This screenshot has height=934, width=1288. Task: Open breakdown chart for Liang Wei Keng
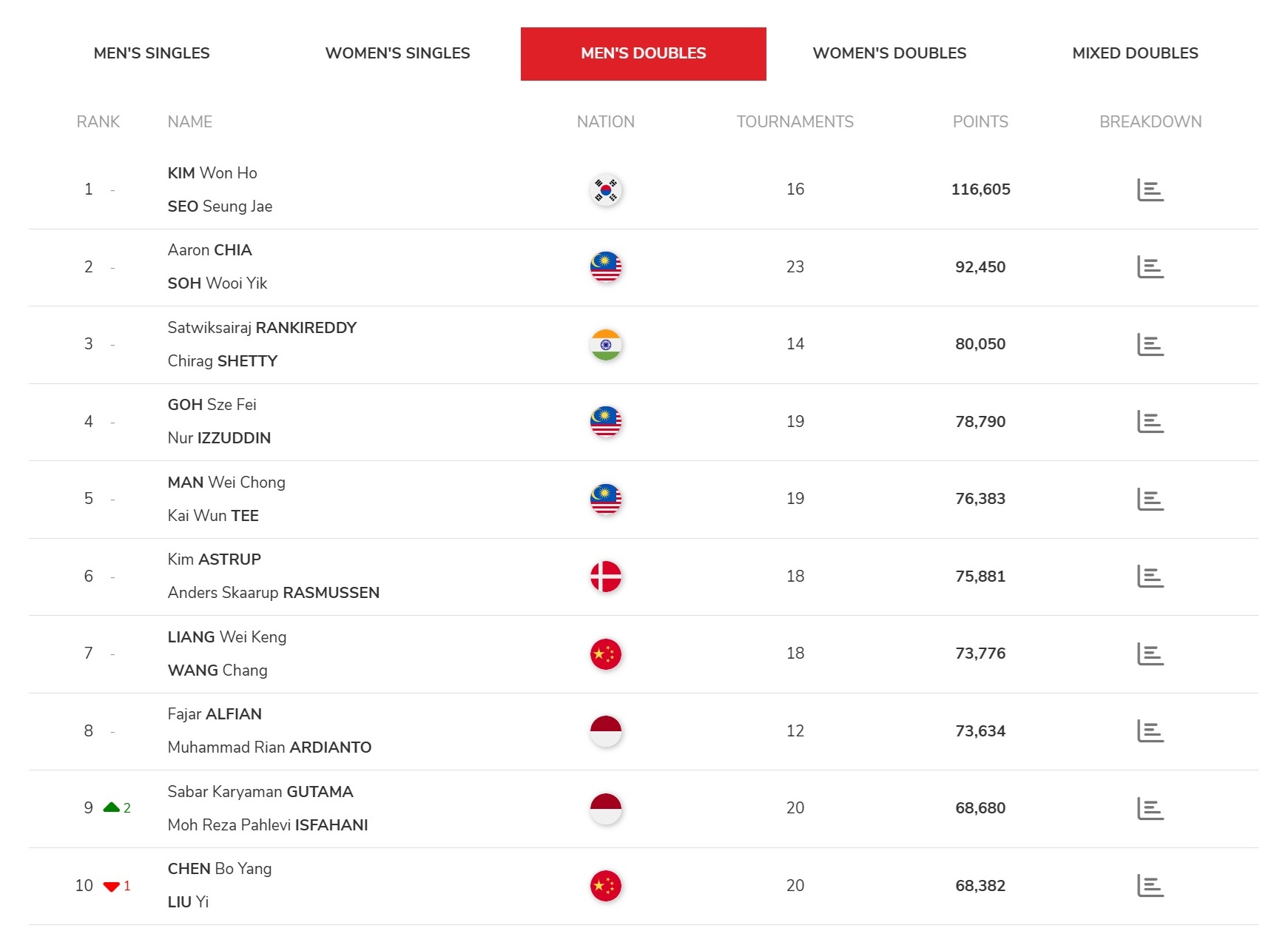click(x=1150, y=654)
